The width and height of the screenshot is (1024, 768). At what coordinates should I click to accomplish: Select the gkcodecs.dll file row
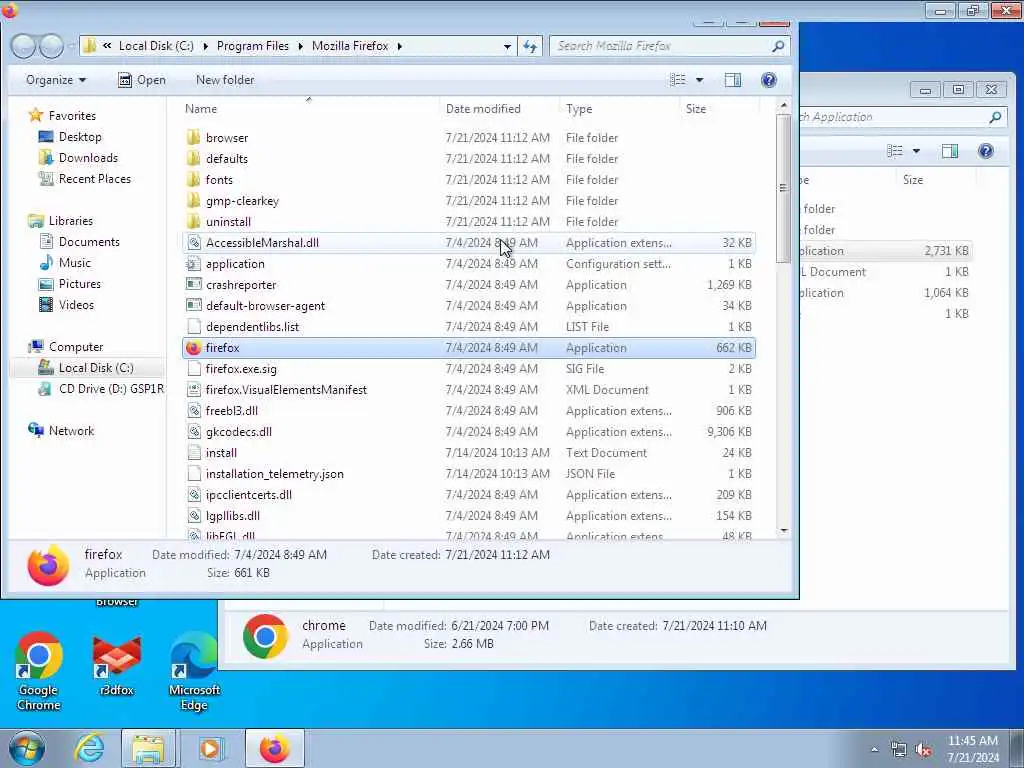tap(469, 432)
